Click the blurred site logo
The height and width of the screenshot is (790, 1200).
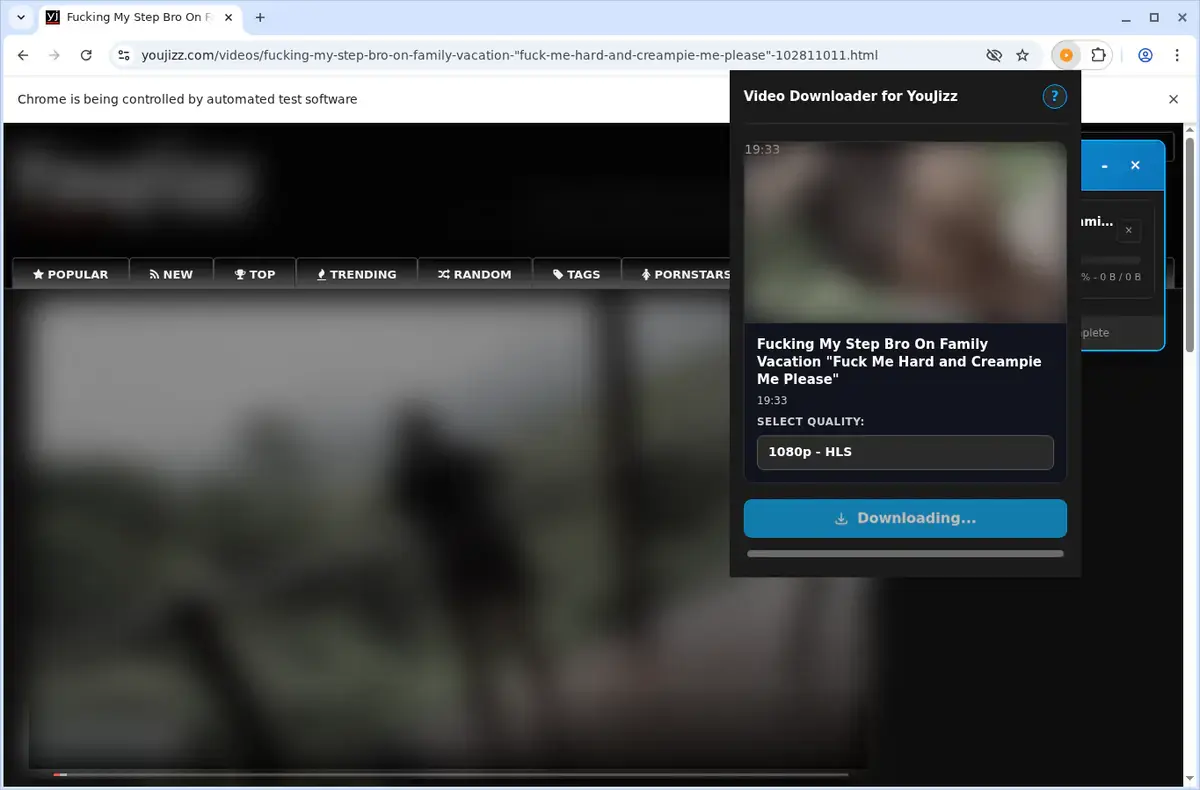coord(135,183)
